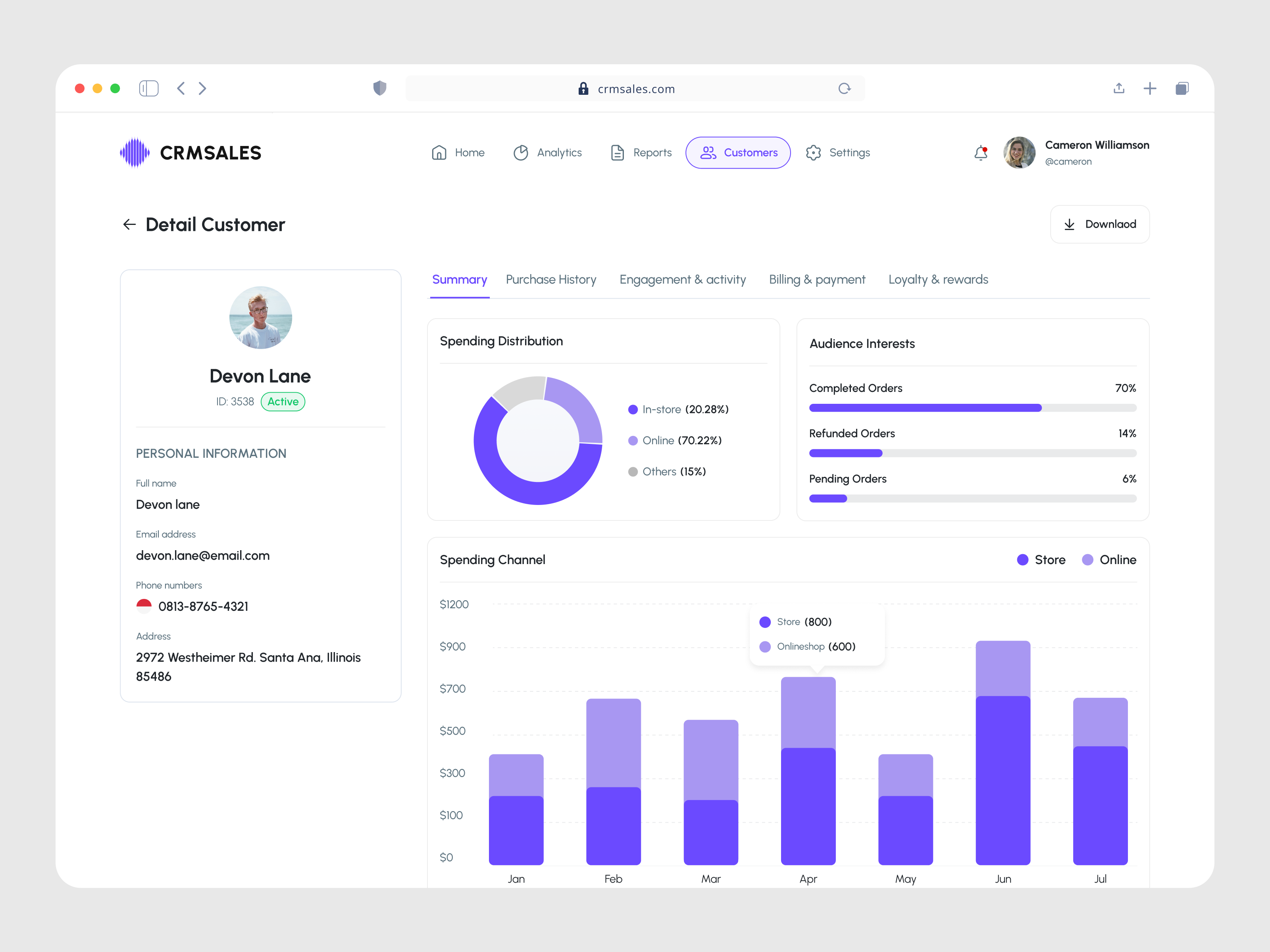
Task: Click the Indonesian flag beside phone number
Action: (x=144, y=605)
